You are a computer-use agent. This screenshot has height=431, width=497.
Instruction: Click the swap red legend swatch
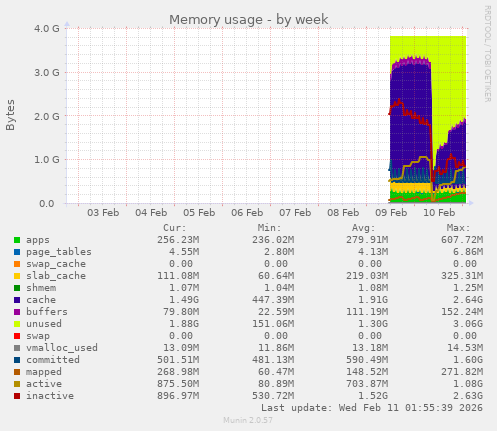[x=17, y=336]
